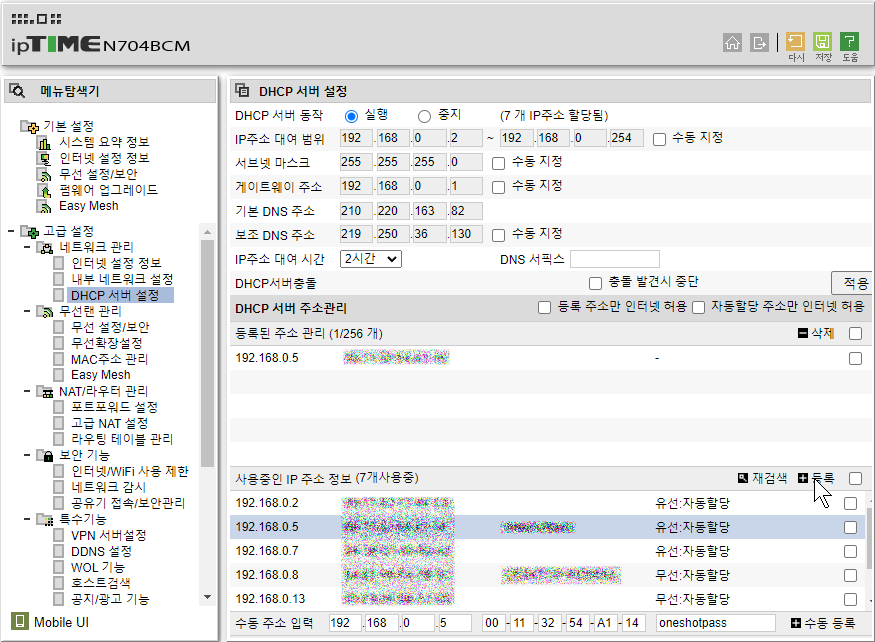Screen dimensions: 875x642
Task: Click the 삭제 delete label
Action: [823, 333]
